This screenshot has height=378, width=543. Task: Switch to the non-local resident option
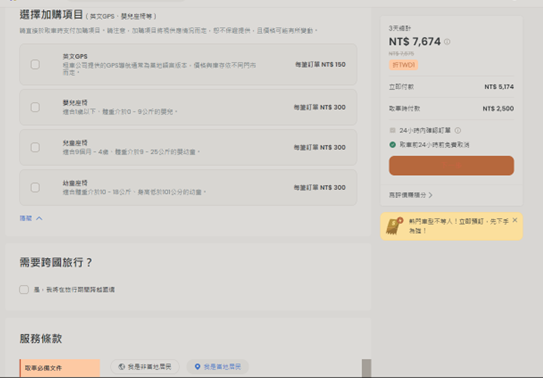point(145,367)
